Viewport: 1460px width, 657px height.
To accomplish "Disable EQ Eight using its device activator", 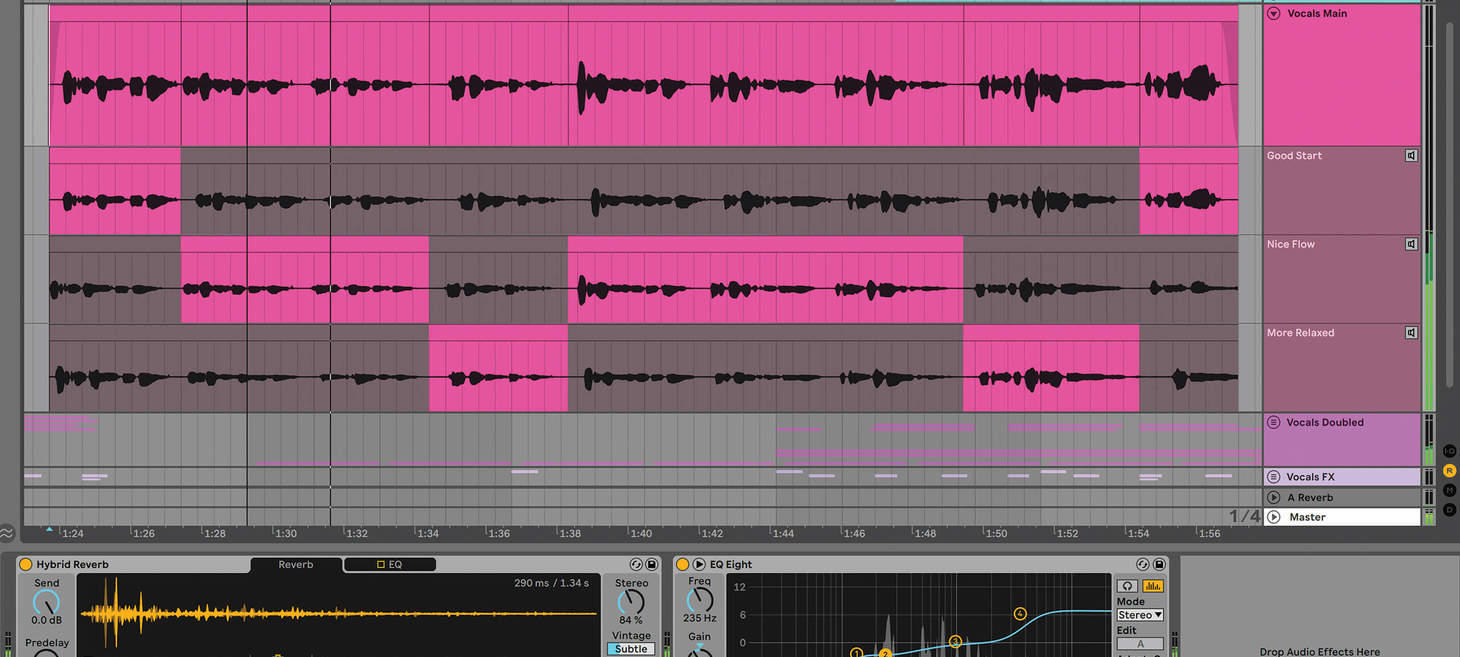I will click(x=683, y=565).
